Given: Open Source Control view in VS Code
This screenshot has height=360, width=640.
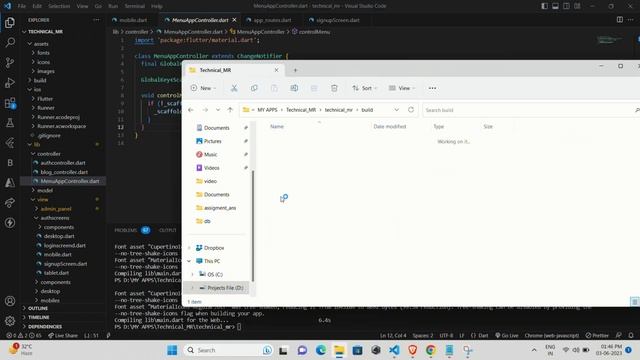Looking at the screenshot, I should coord(10,62).
